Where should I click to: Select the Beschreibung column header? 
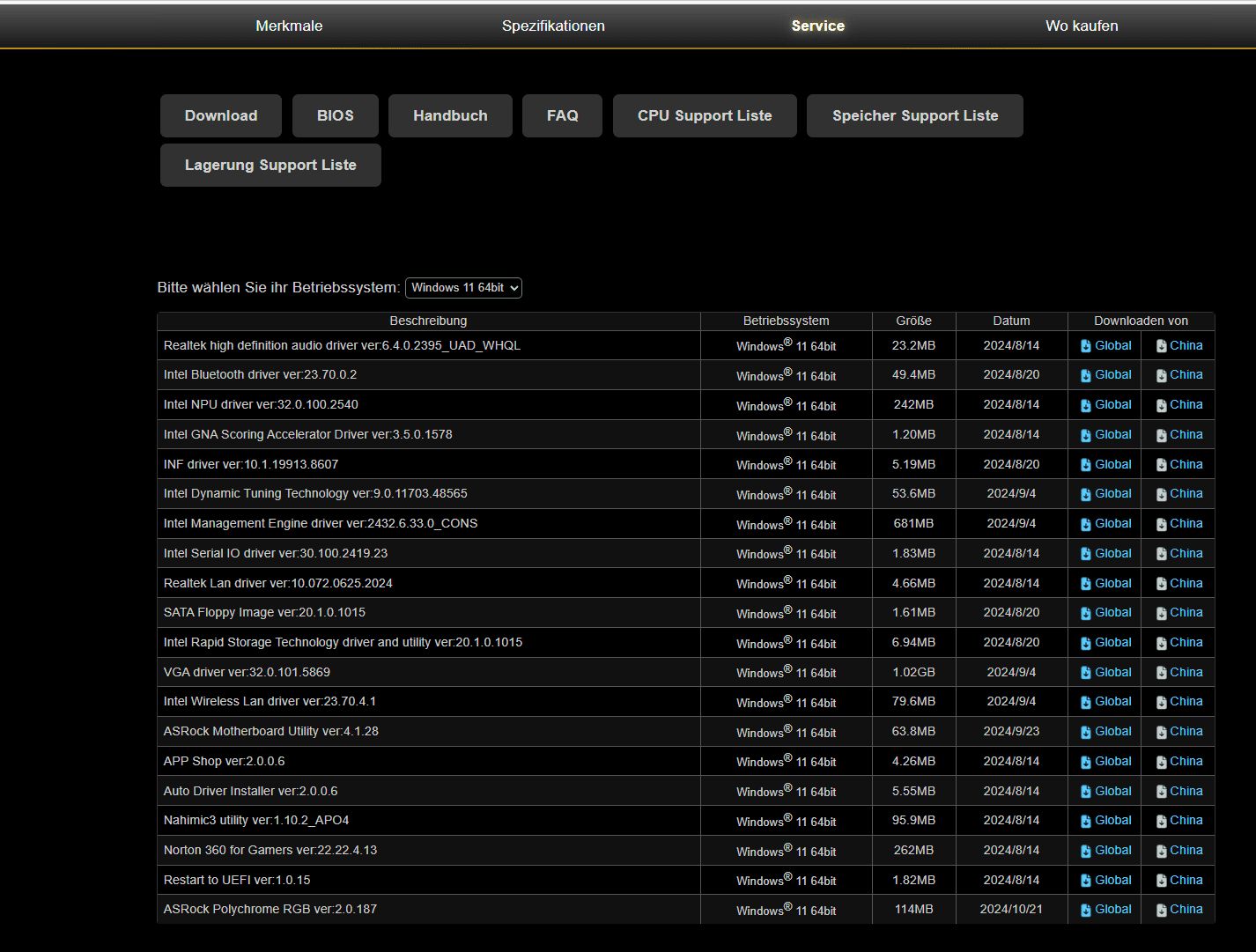click(x=428, y=321)
